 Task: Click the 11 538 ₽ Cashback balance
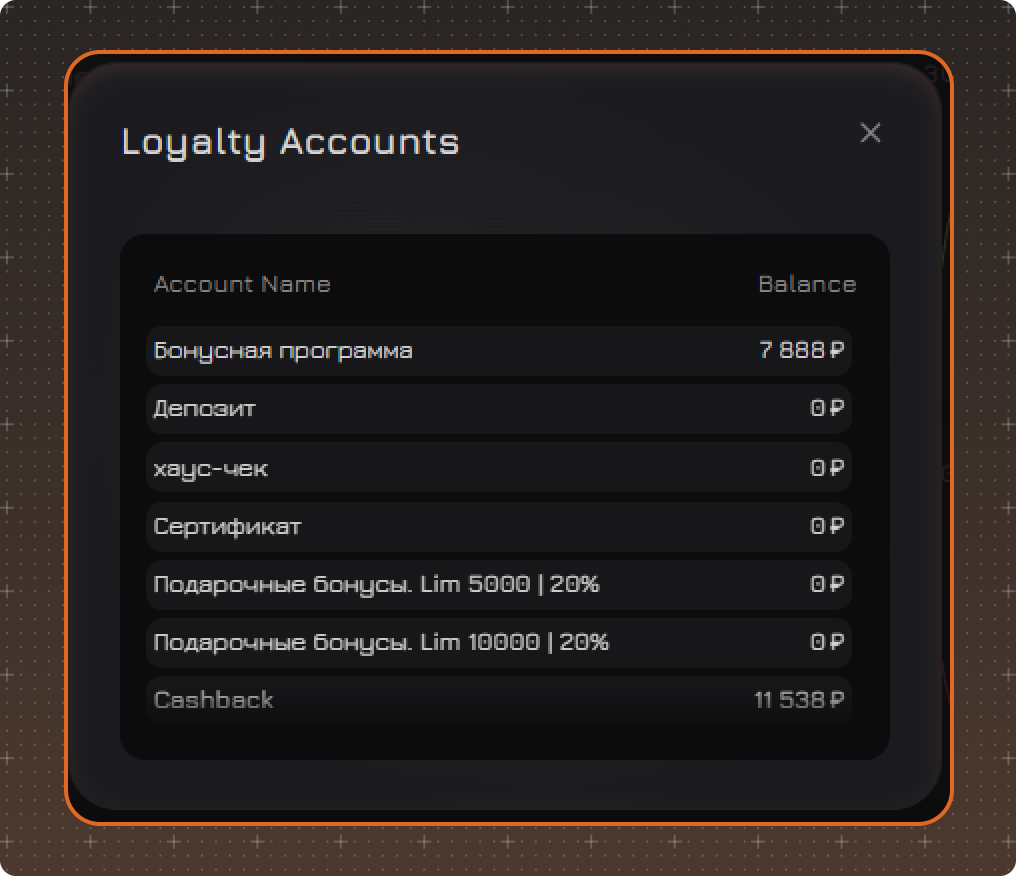800,700
